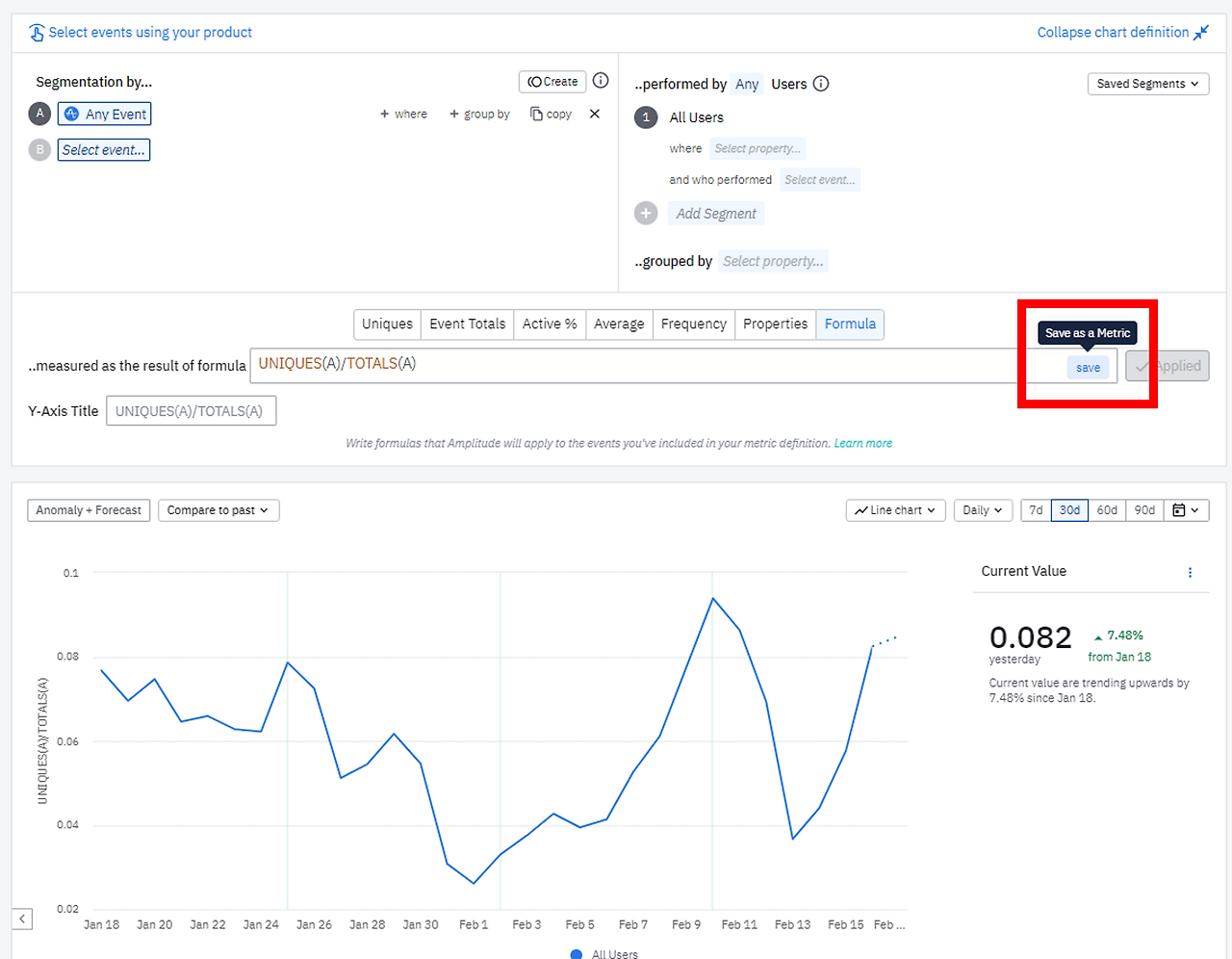Viewport: 1232px width, 959px height.
Task: Switch to the Frequency tab
Action: point(694,324)
